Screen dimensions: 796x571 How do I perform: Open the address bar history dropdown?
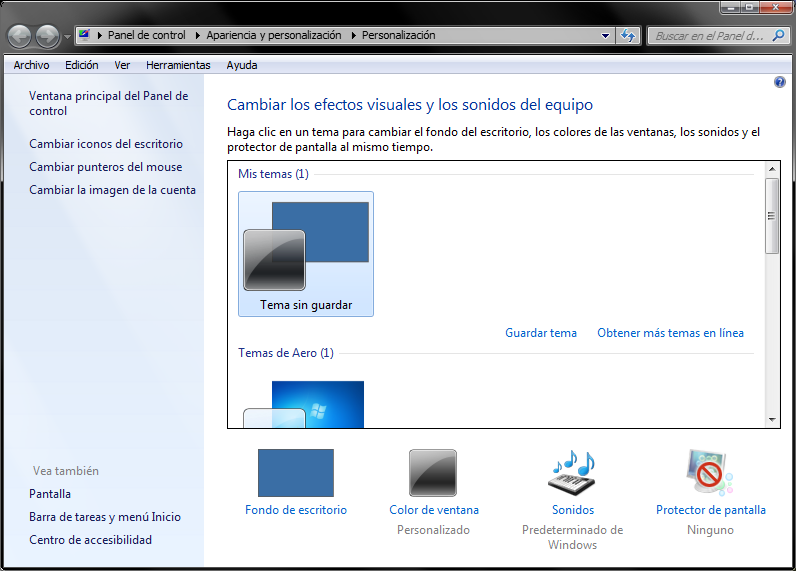click(x=606, y=35)
